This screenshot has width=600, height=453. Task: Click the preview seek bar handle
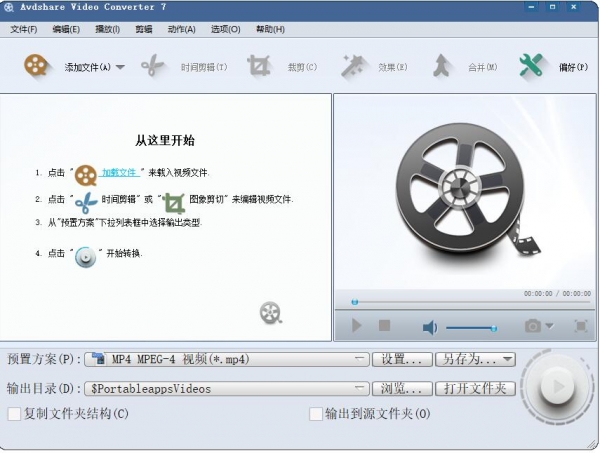355,302
